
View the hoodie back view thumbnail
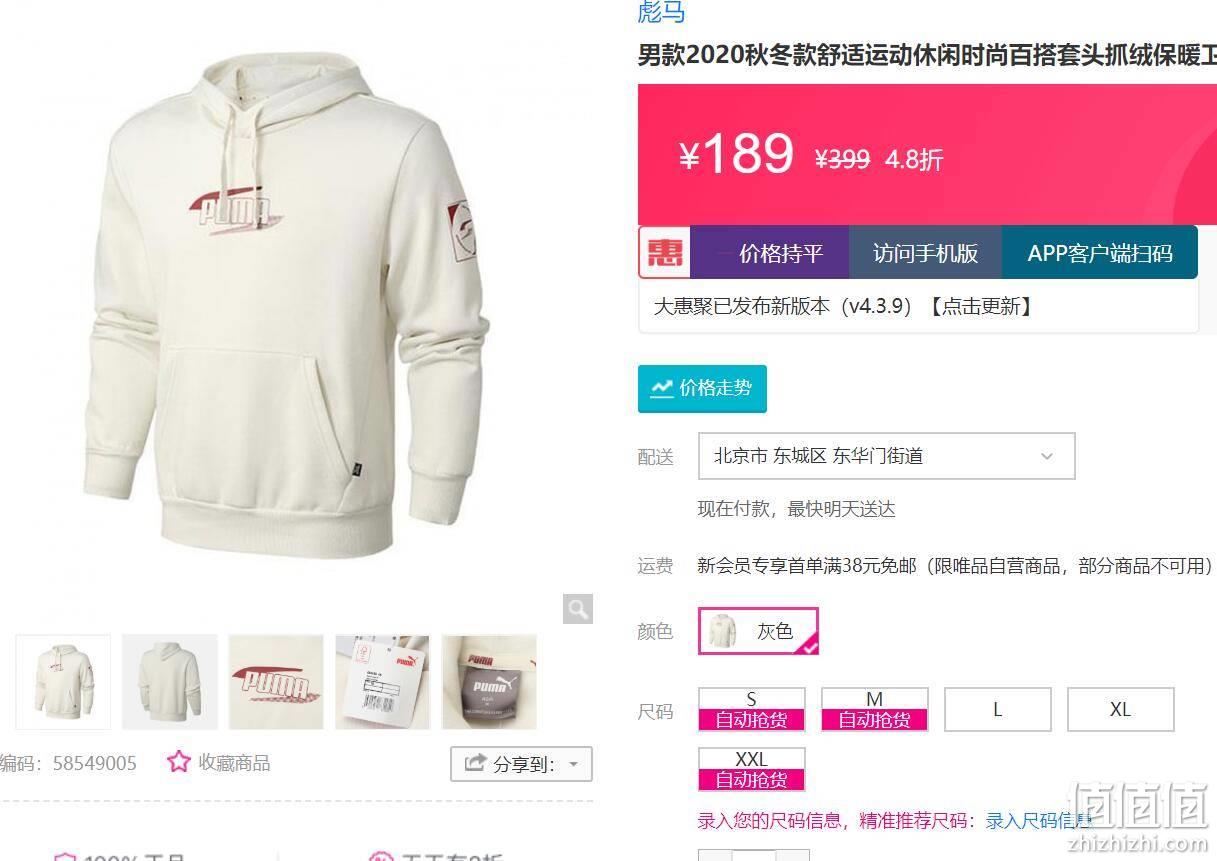point(169,682)
